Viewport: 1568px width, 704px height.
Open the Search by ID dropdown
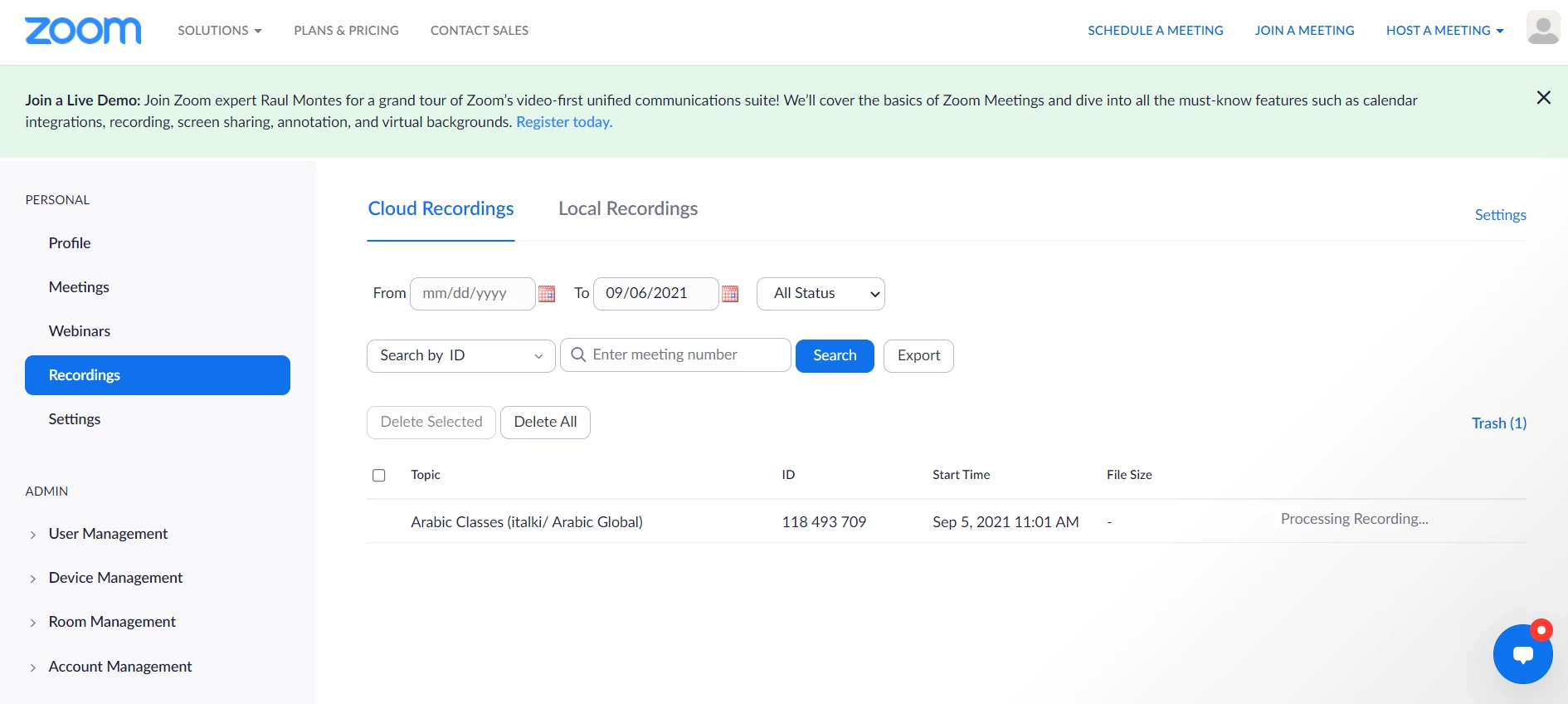click(461, 356)
